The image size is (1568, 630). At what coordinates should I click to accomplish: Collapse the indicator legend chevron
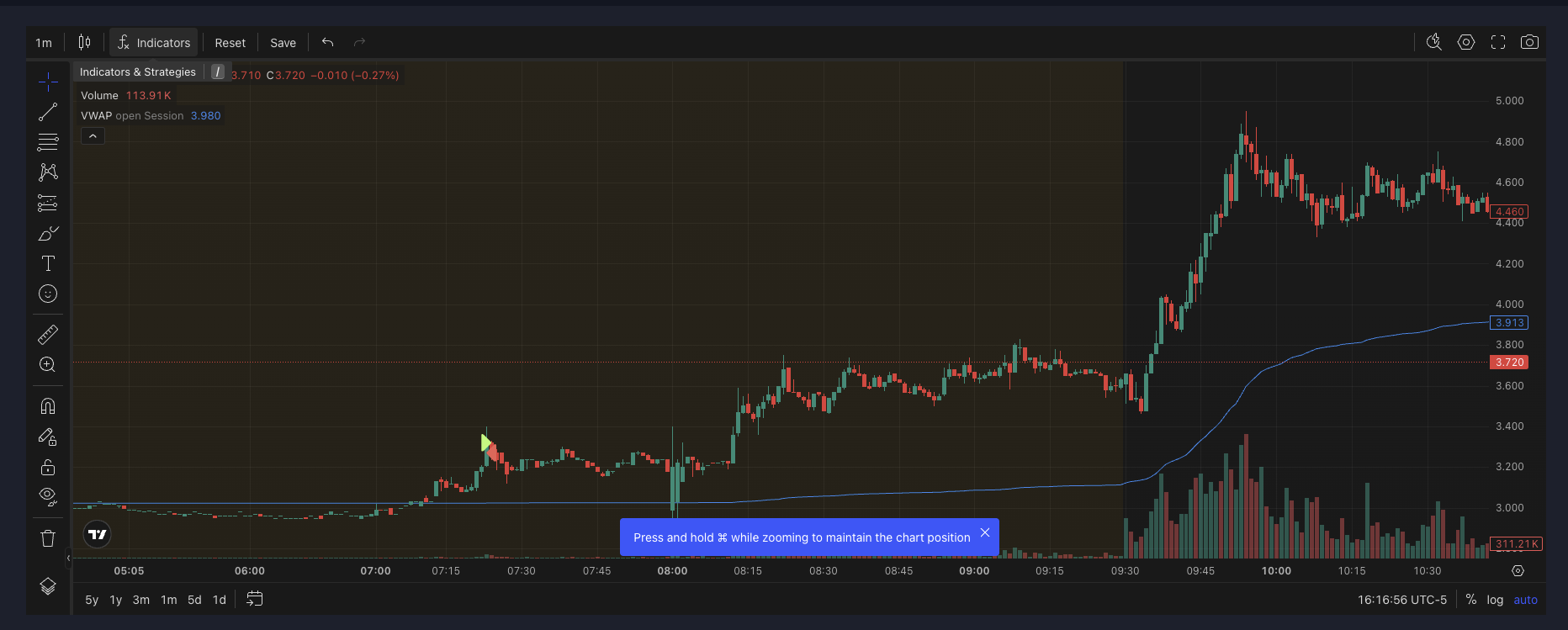[x=93, y=136]
